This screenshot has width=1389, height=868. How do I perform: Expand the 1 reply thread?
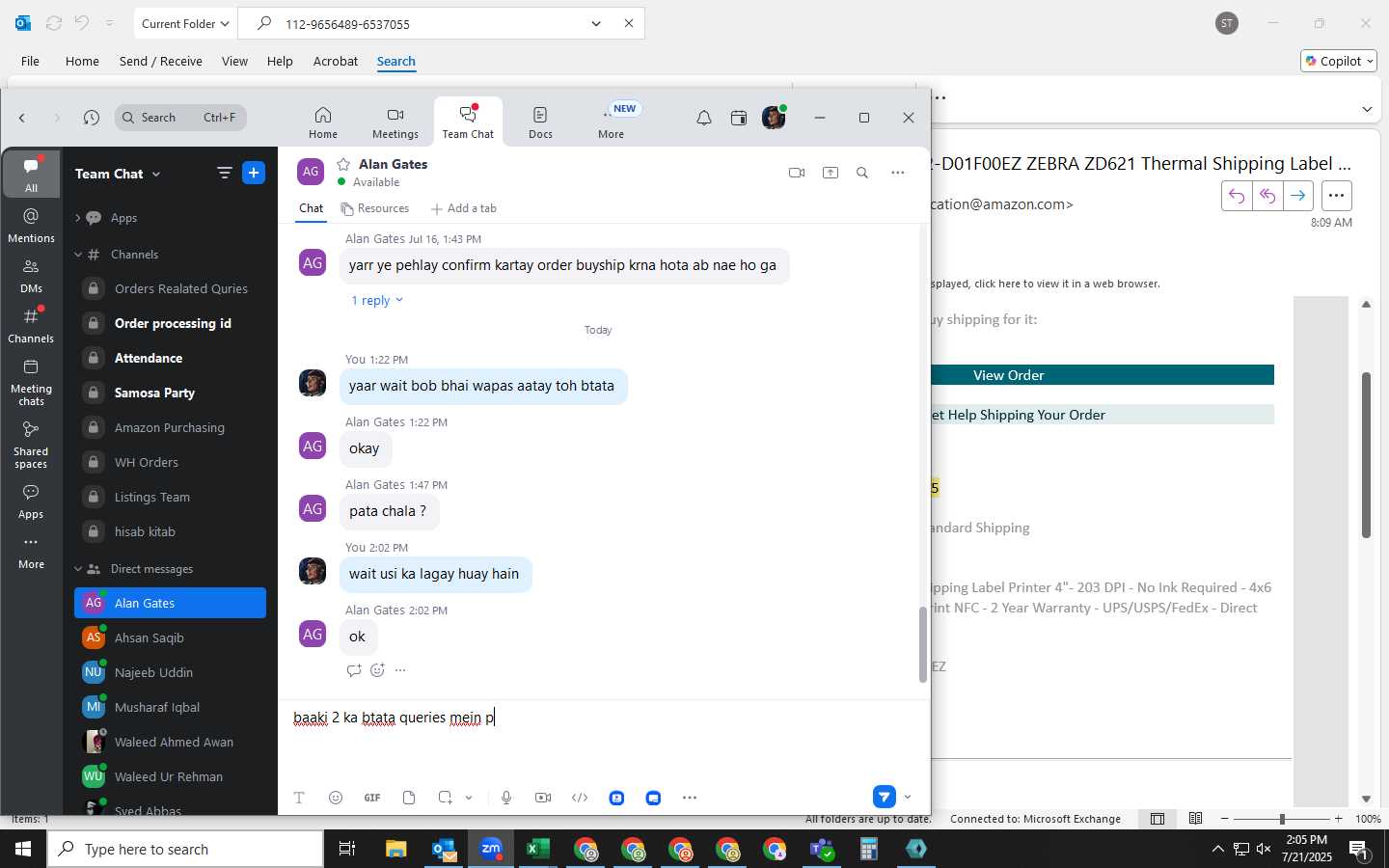[377, 301]
